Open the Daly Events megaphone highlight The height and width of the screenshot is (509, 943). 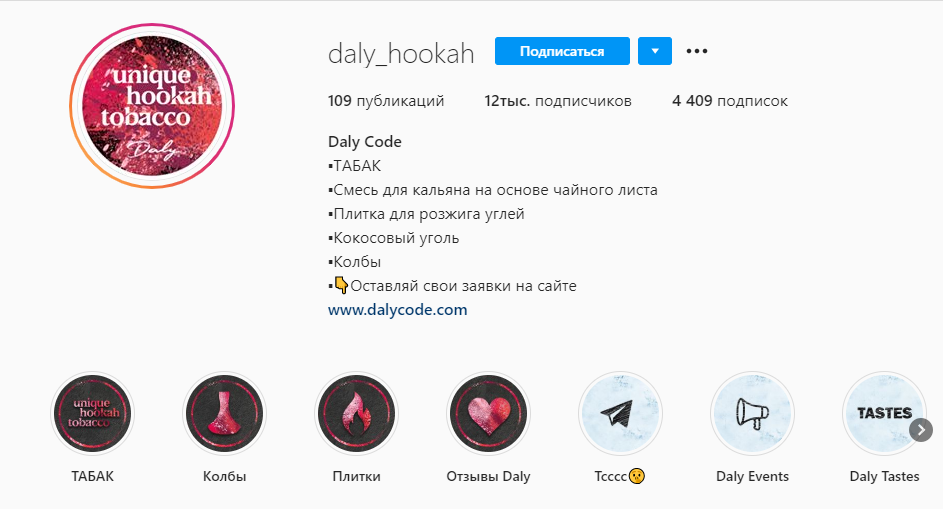click(x=752, y=413)
